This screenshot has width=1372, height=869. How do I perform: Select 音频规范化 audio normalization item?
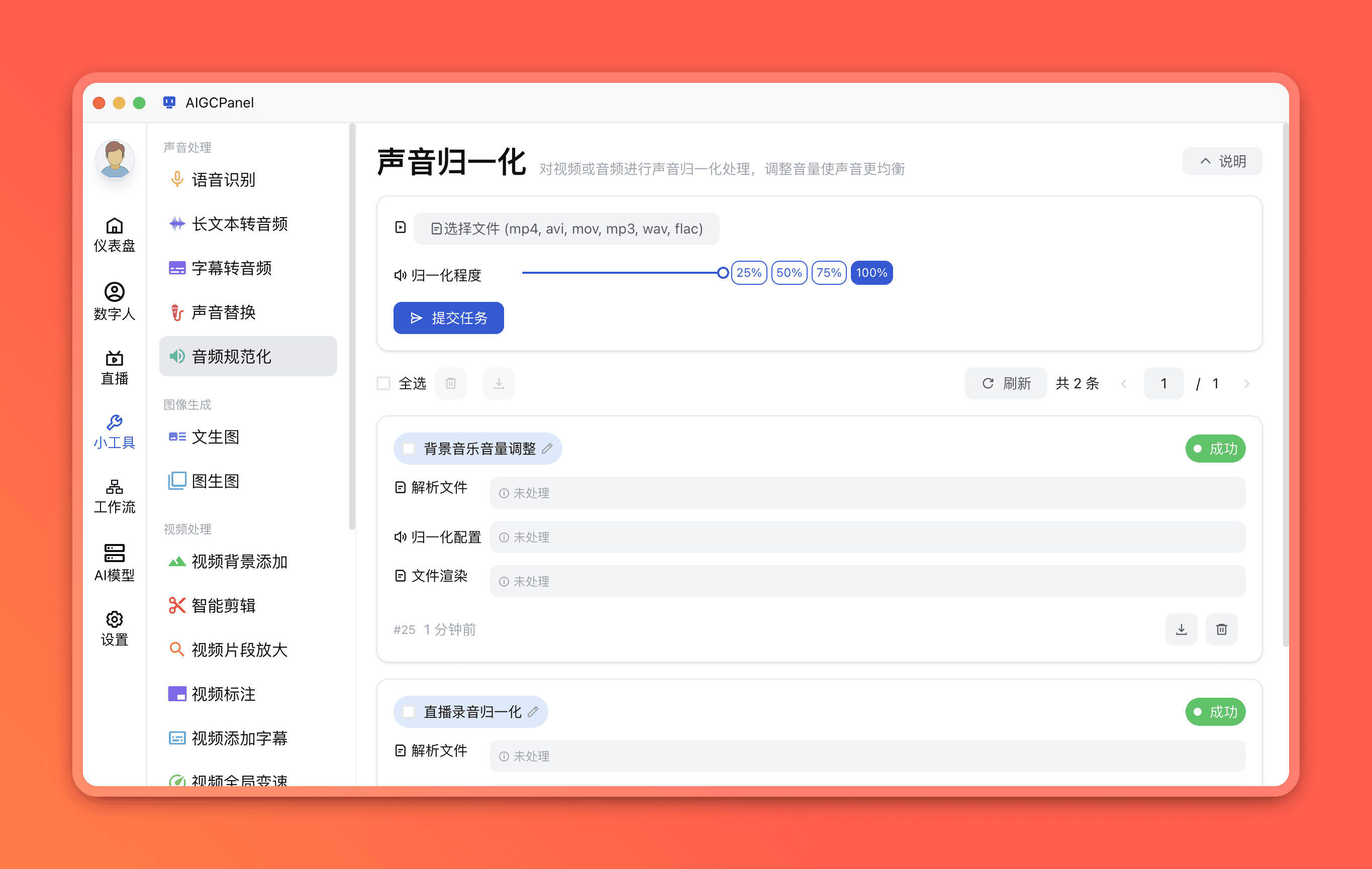tap(248, 357)
